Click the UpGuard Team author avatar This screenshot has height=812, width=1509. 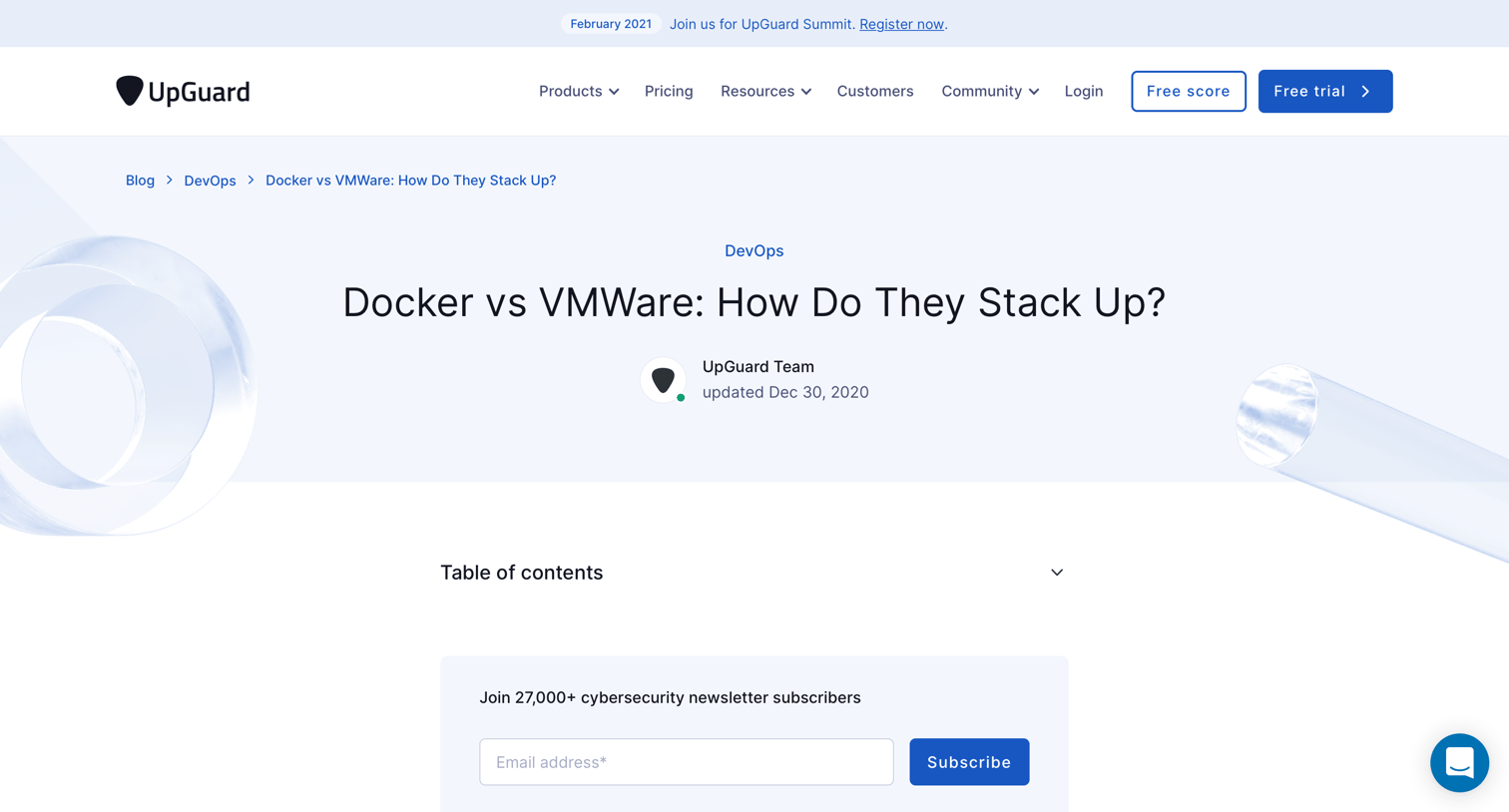664,379
